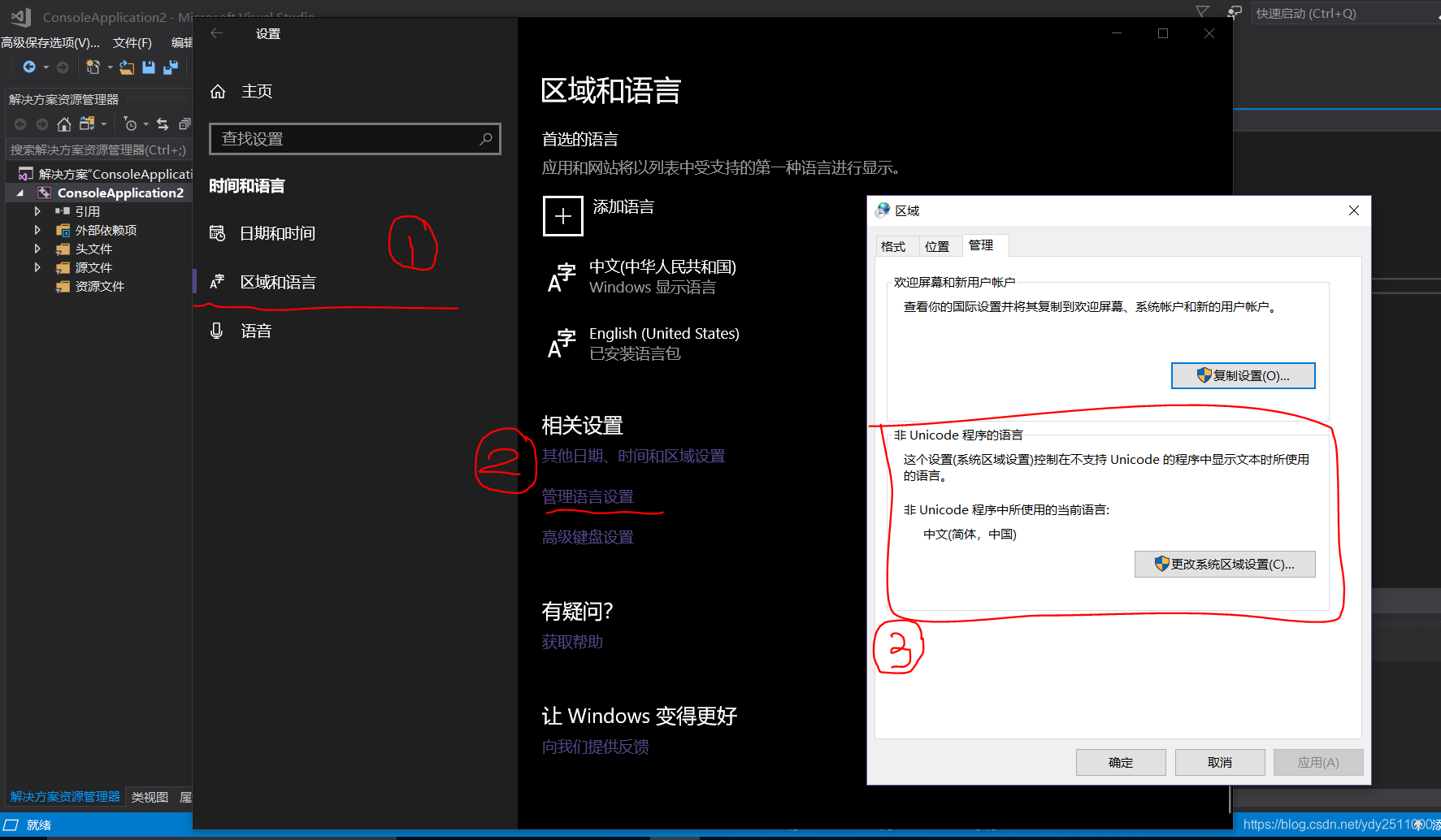
Task: Click the notifications filter icon in Visual Studio title bar
Action: tap(1202, 11)
